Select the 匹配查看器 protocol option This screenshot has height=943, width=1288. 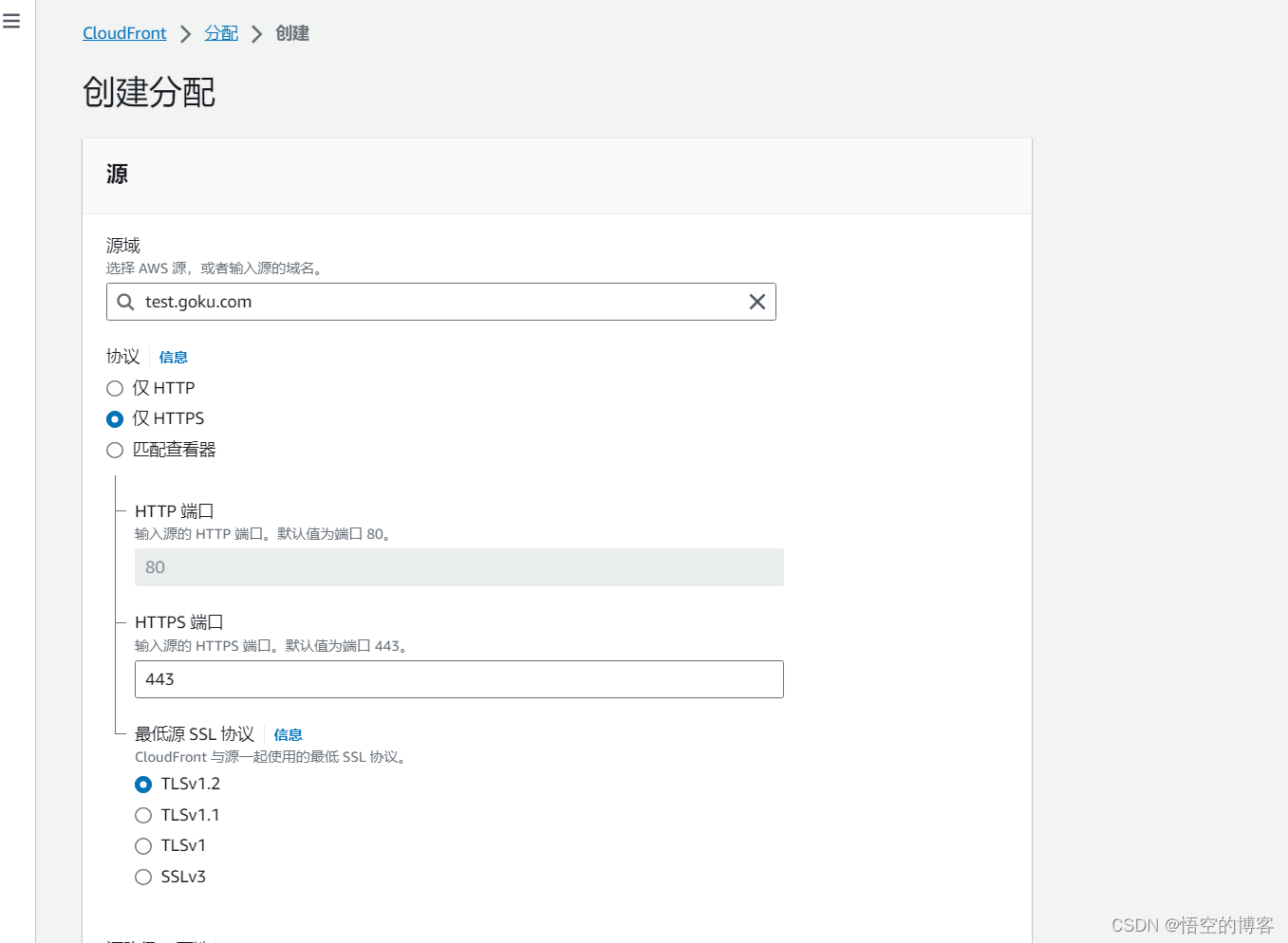coord(115,450)
